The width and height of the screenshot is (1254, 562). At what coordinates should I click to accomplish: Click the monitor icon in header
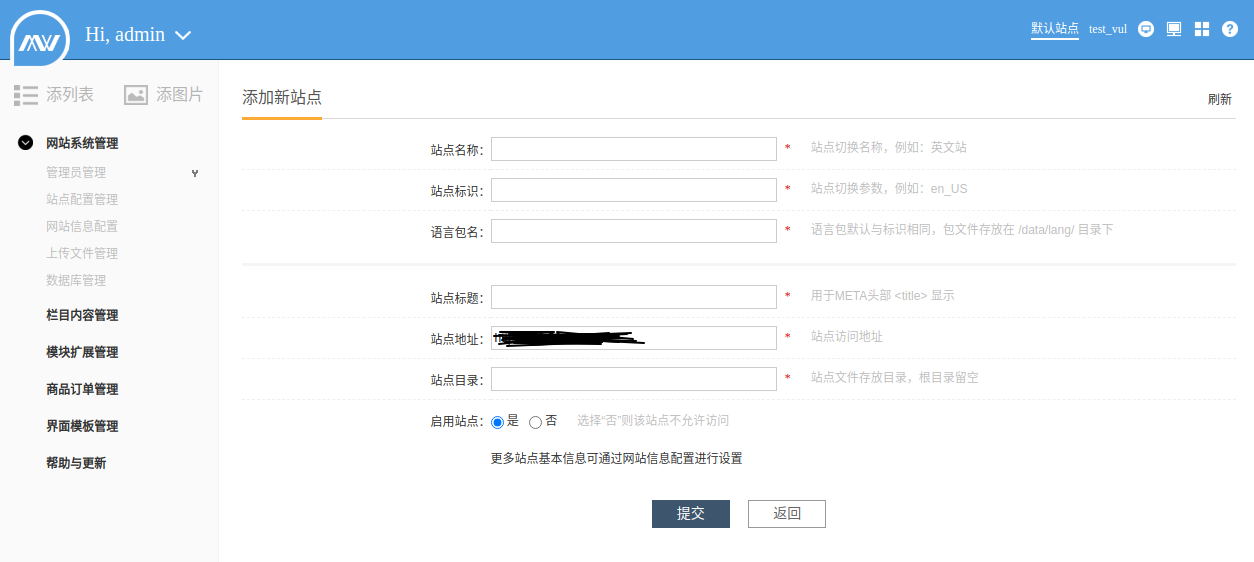pyautogui.click(x=1174, y=29)
